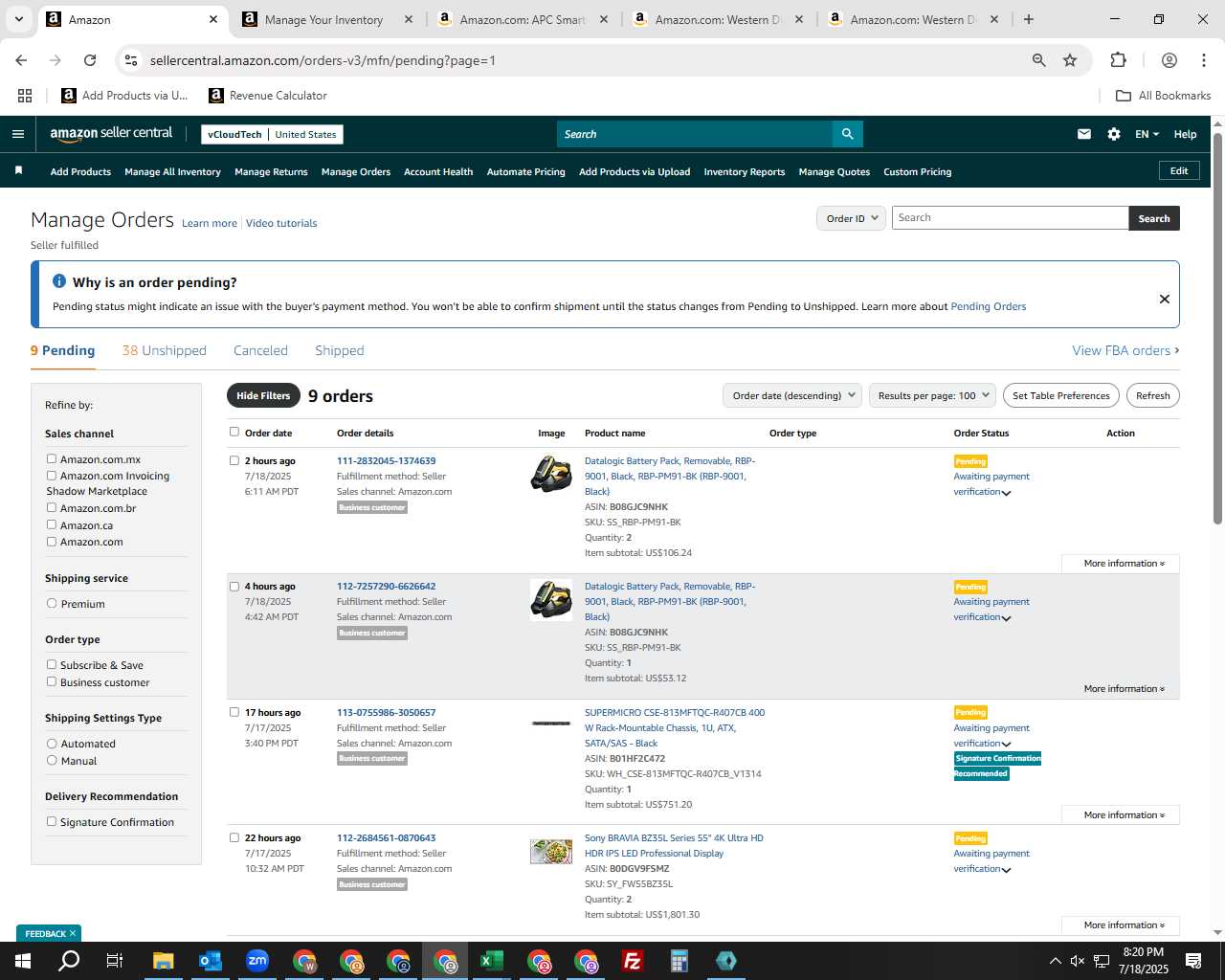Click the Hide Filters button
Screen dimensions: 1225x980
click(263, 395)
